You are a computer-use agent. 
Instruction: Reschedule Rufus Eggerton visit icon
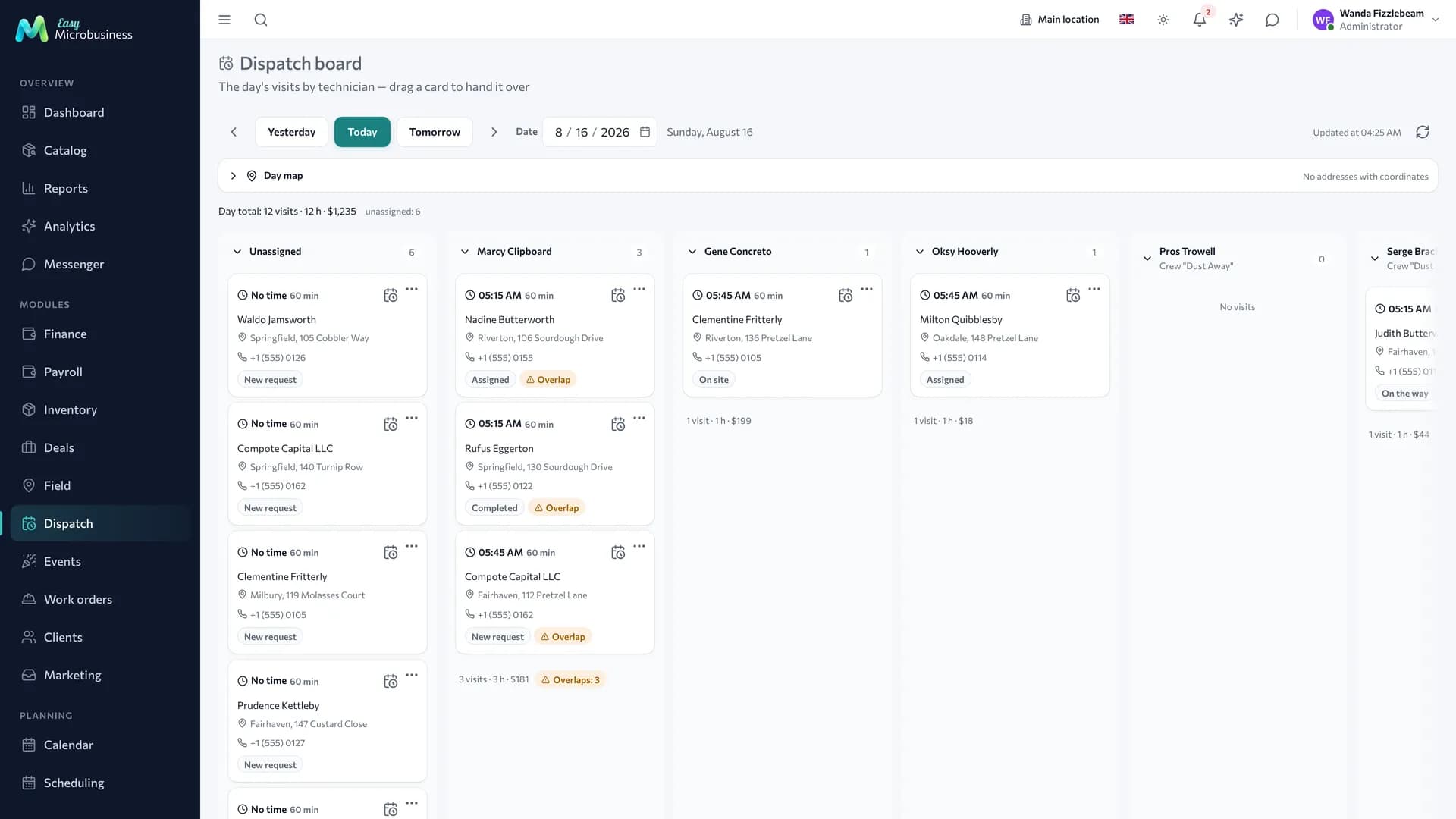[618, 425]
